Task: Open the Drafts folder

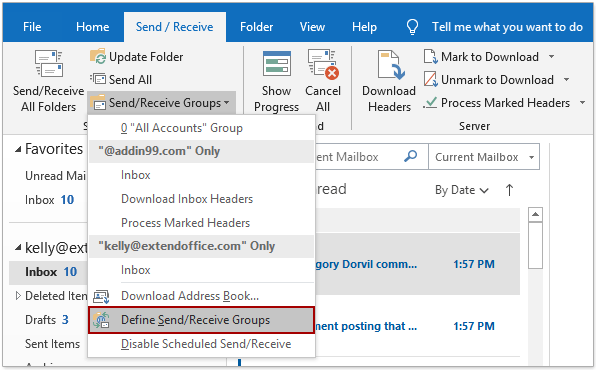Action: [x=47, y=320]
